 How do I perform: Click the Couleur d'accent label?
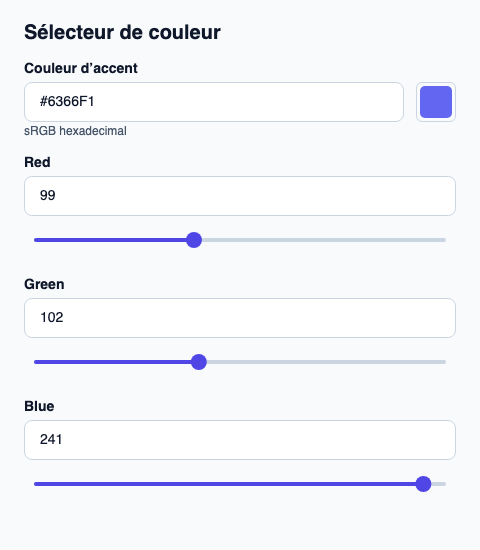point(81,68)
